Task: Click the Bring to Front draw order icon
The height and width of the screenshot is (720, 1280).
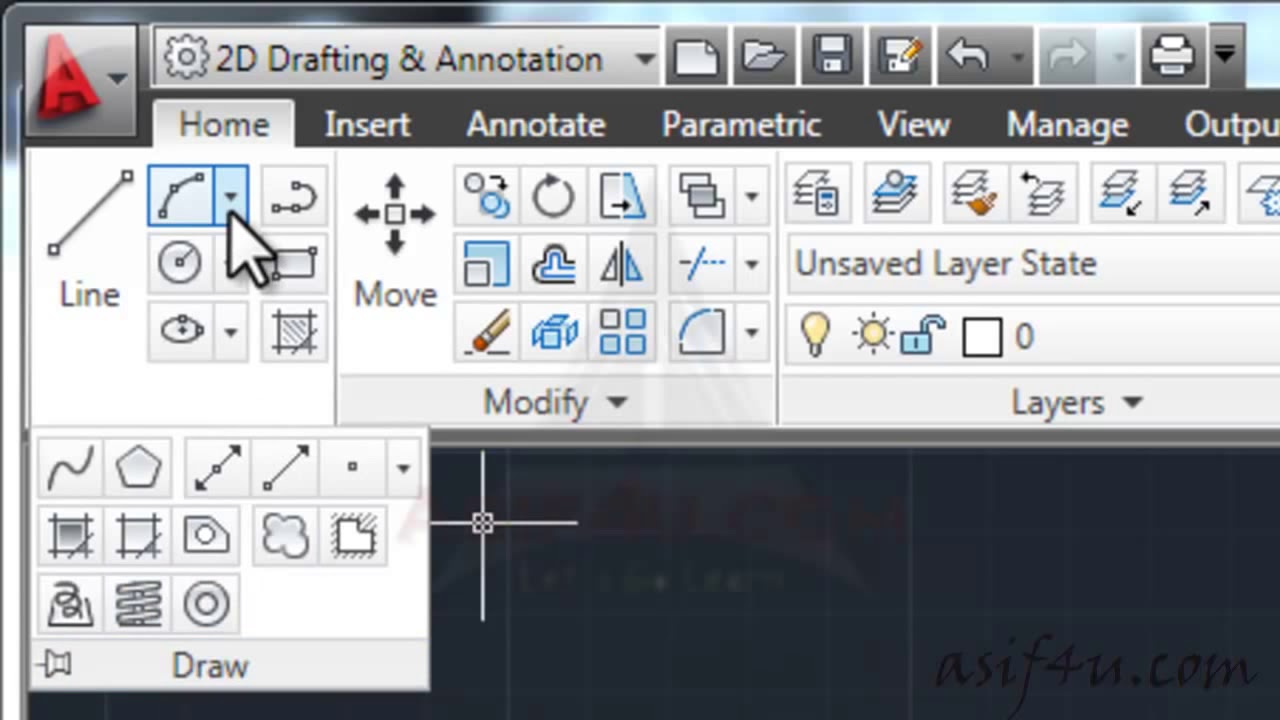Action: 701,196
